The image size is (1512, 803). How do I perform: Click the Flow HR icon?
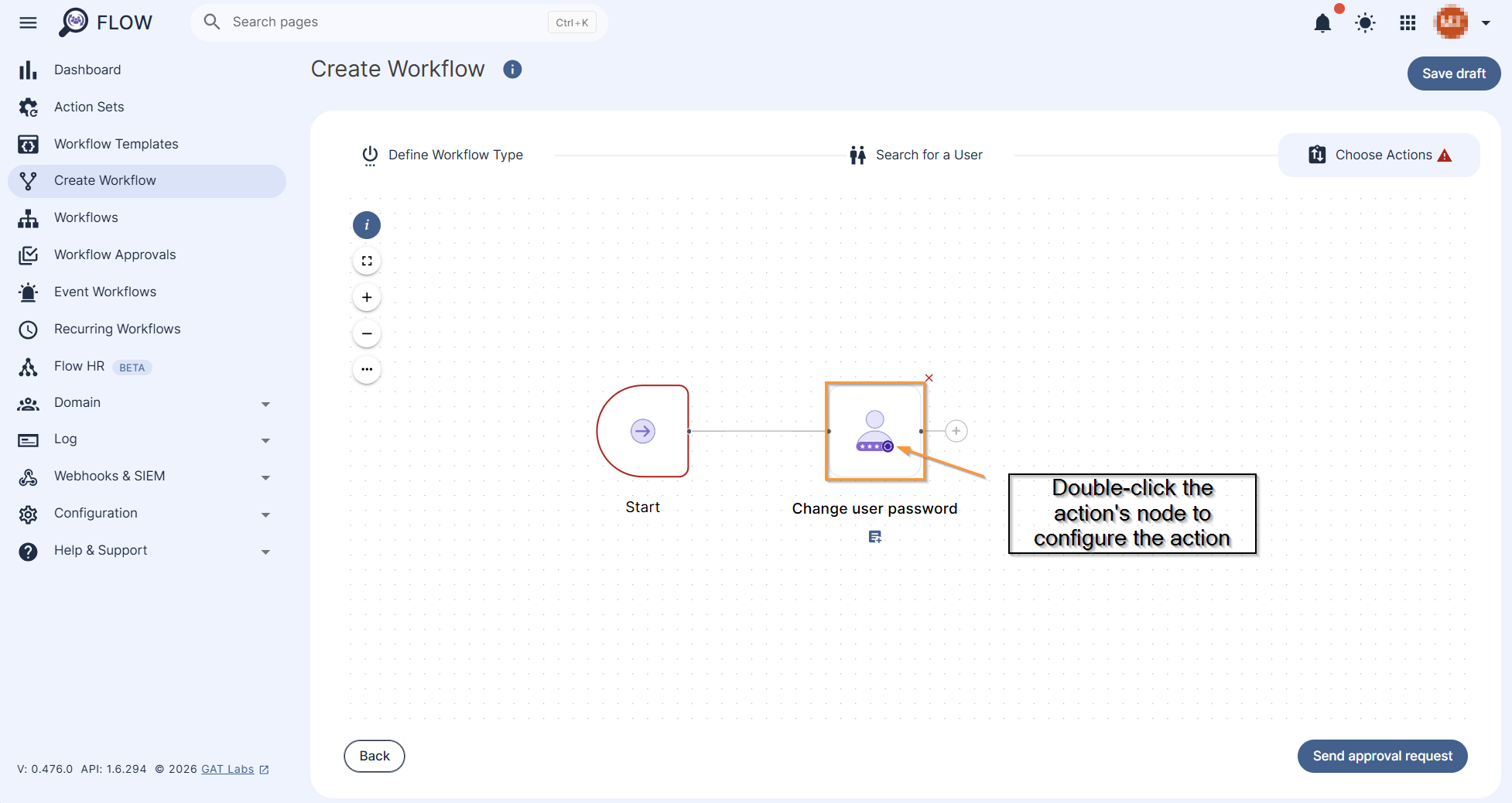(28, 367)
